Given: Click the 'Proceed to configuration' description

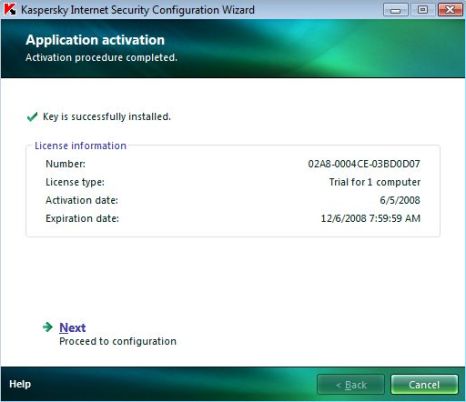Looking at the screenshot, I should pos(118,341).
